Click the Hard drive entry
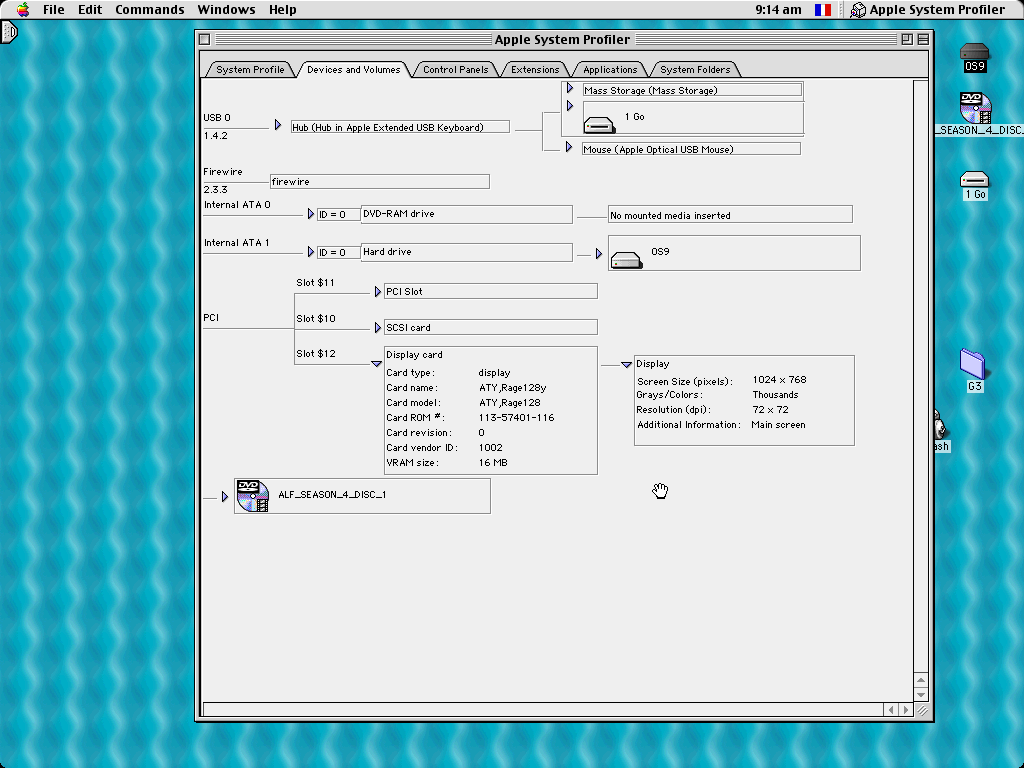1024x768 pixels. pyautogui.click(x=466, y=252)
